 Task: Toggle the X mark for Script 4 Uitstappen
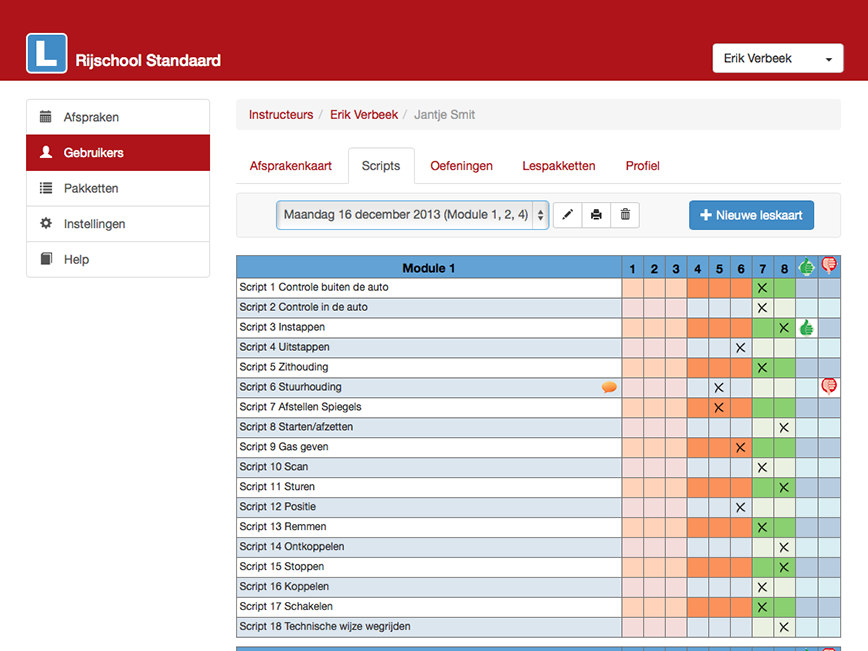[740, 347]
